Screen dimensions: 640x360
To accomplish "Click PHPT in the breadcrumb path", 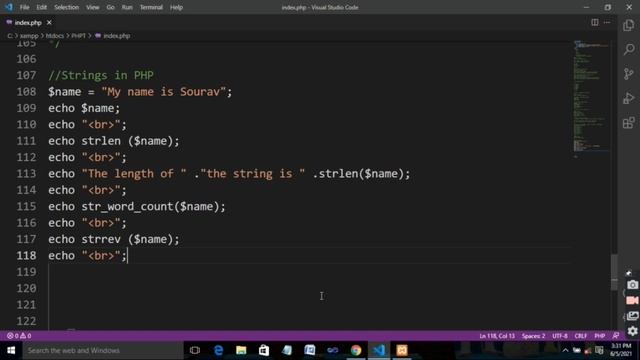I will tap(79, 36).
